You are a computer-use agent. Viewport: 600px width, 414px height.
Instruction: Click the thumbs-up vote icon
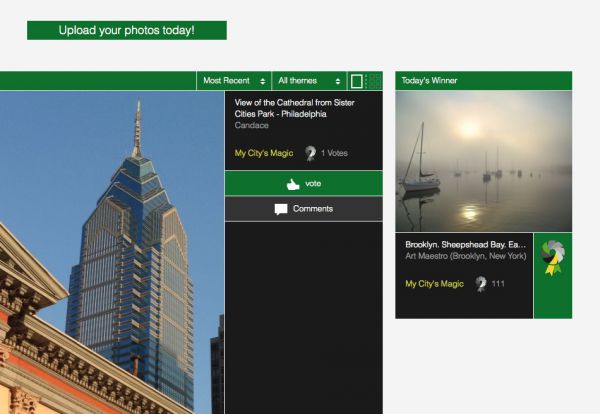pyautogui.click(x=293, y=184)
